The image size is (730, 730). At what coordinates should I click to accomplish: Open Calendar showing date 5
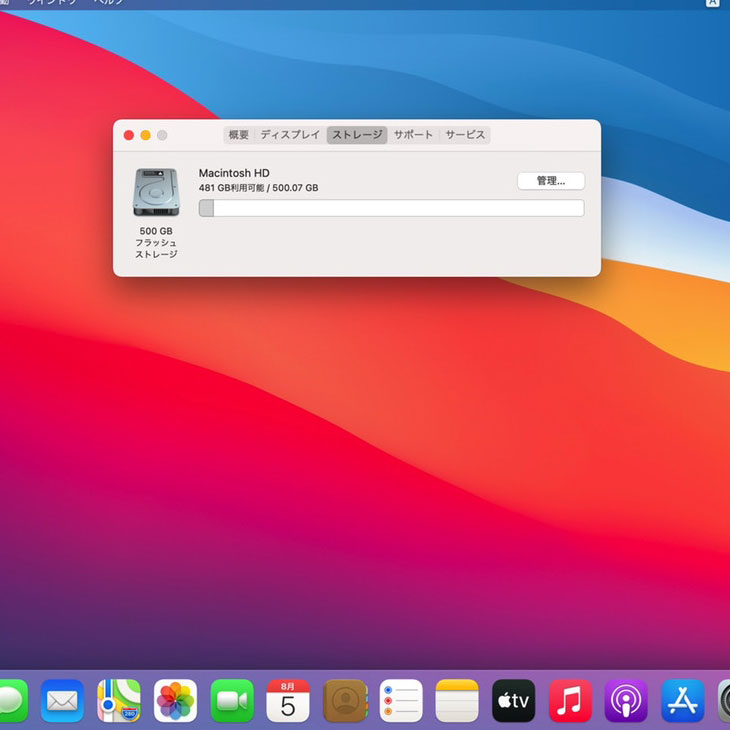click(x=288, y=700)
